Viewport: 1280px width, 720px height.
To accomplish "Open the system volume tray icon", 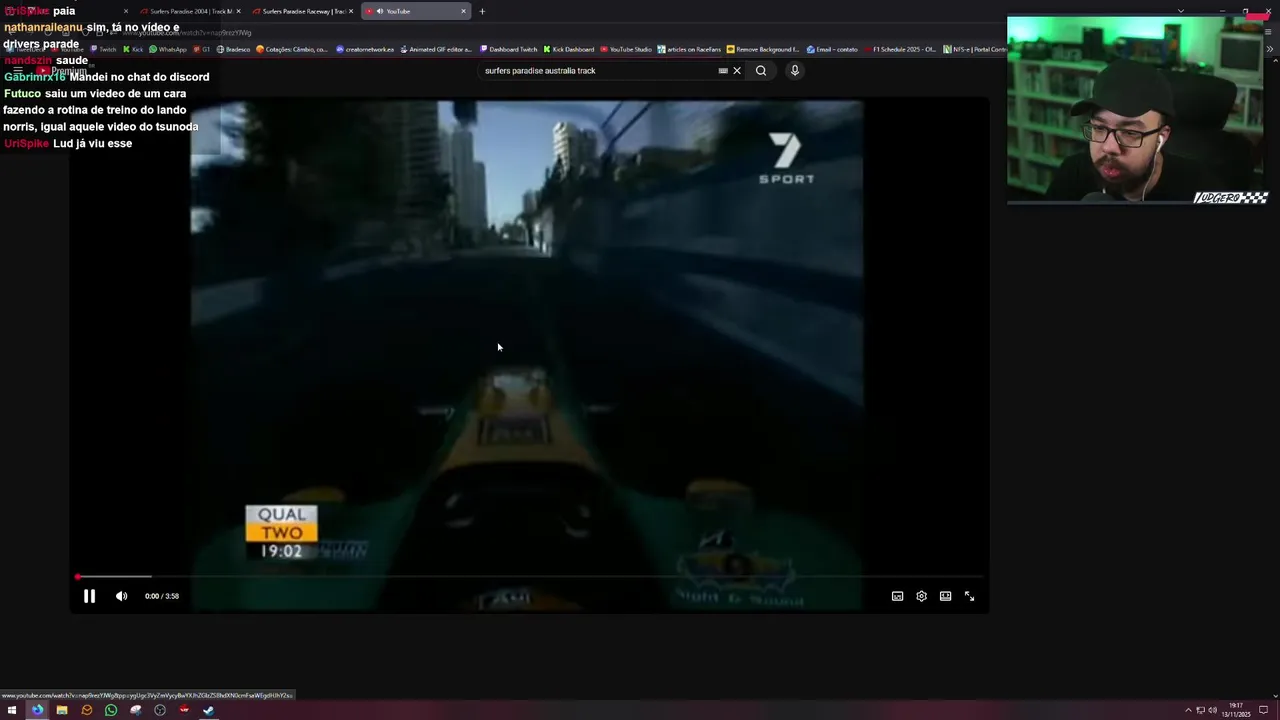I will [1212, 710].
